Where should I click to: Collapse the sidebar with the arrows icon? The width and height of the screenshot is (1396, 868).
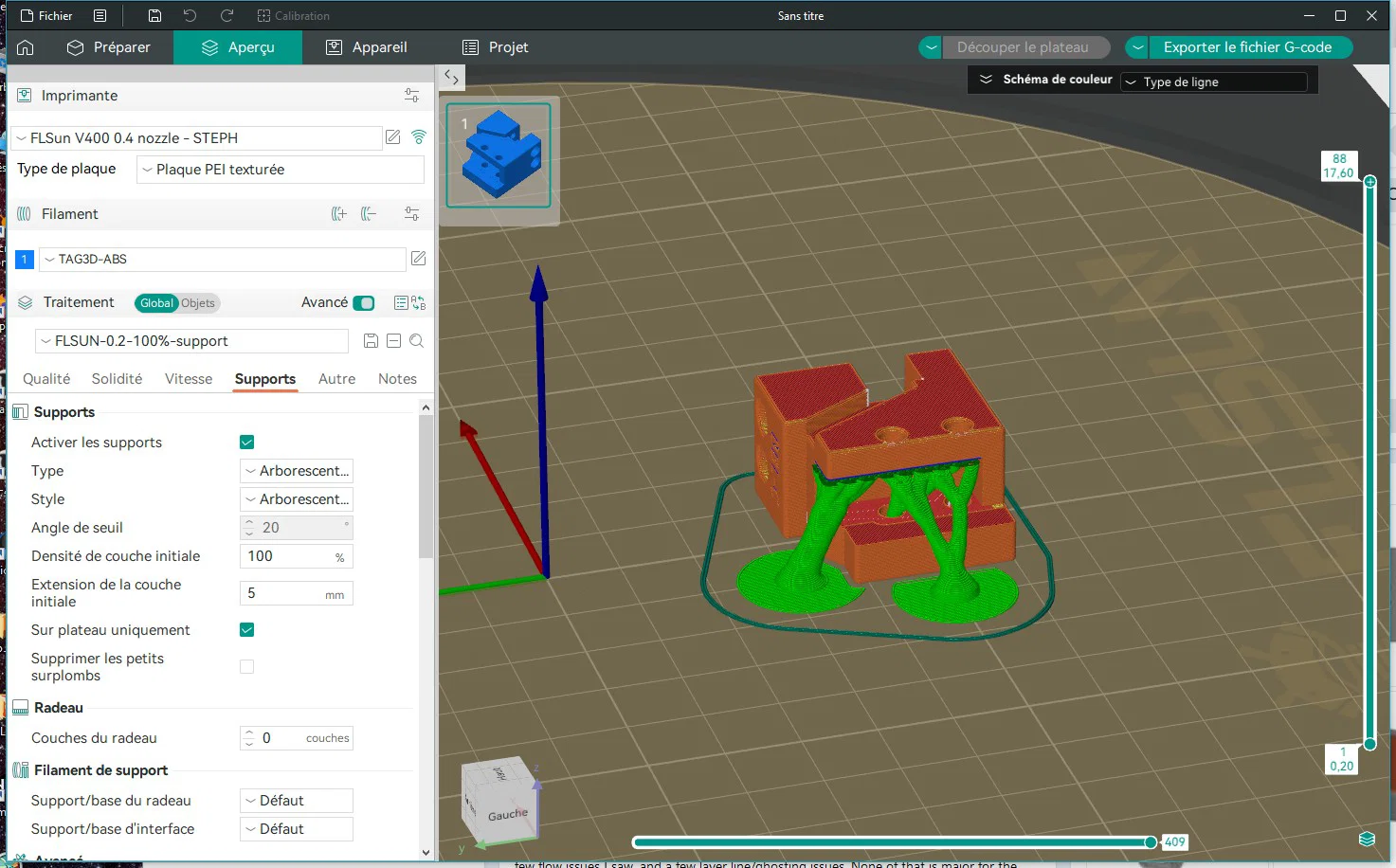click(x=451, y=78)
